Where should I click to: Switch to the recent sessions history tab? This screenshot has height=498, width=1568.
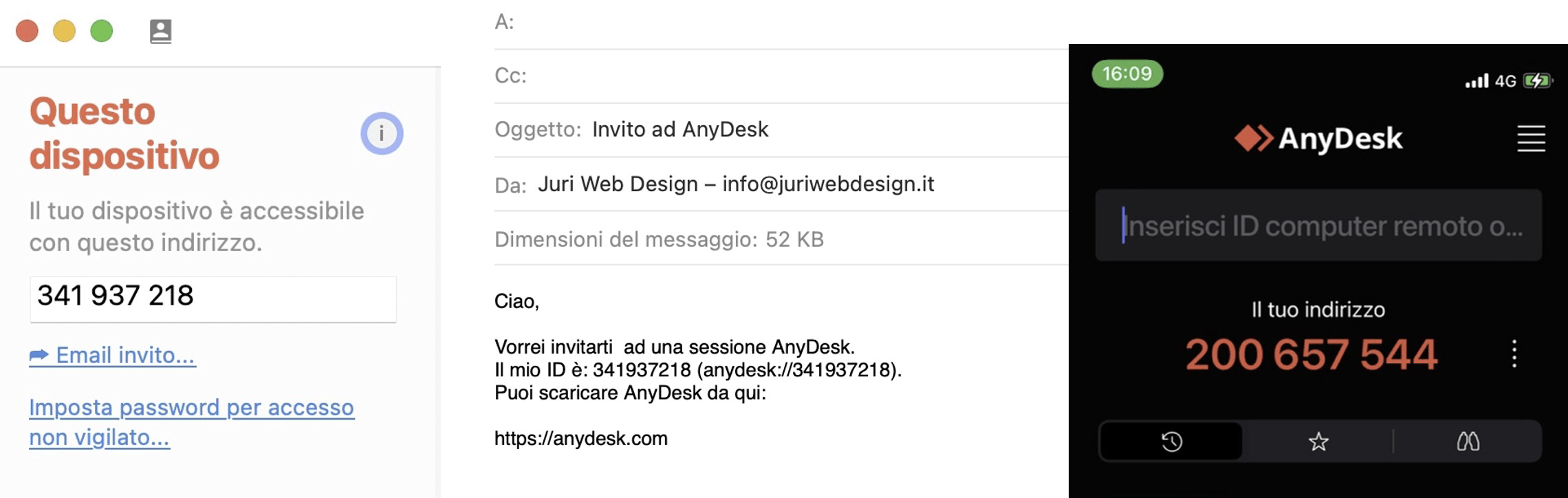pyautogui.click(x=1171, y=441)
